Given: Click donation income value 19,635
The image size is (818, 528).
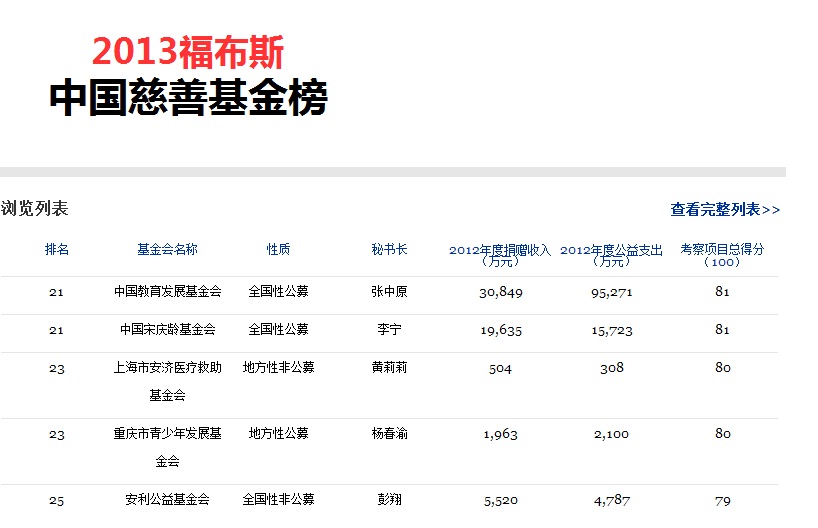Looking at the screenshot, I should click(501, 331).
